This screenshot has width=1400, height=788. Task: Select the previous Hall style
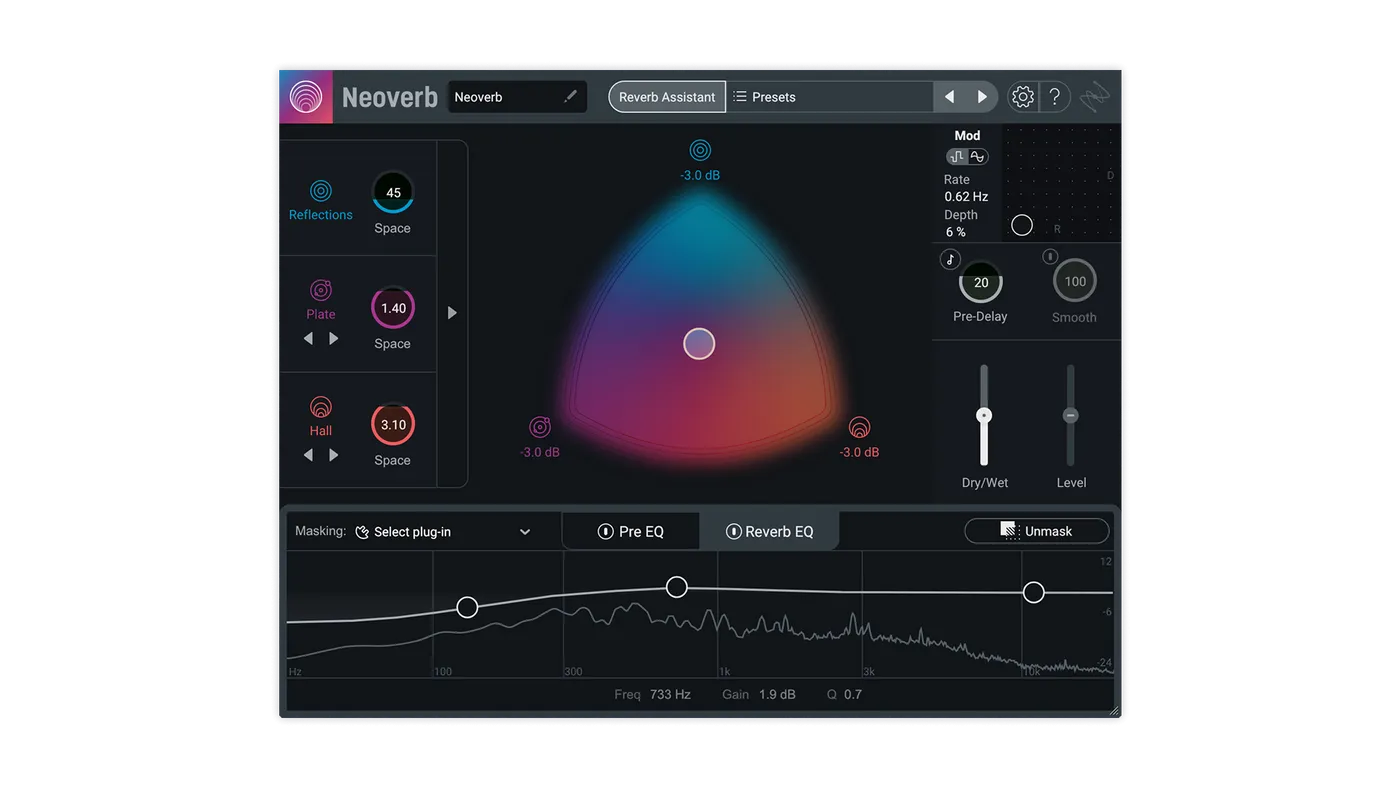(x=308, y=455)
